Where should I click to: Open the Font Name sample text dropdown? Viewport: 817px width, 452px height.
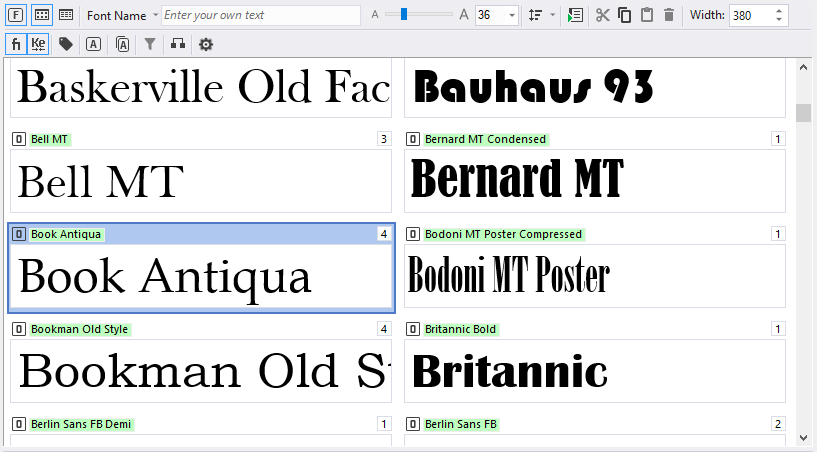point(155,15)
